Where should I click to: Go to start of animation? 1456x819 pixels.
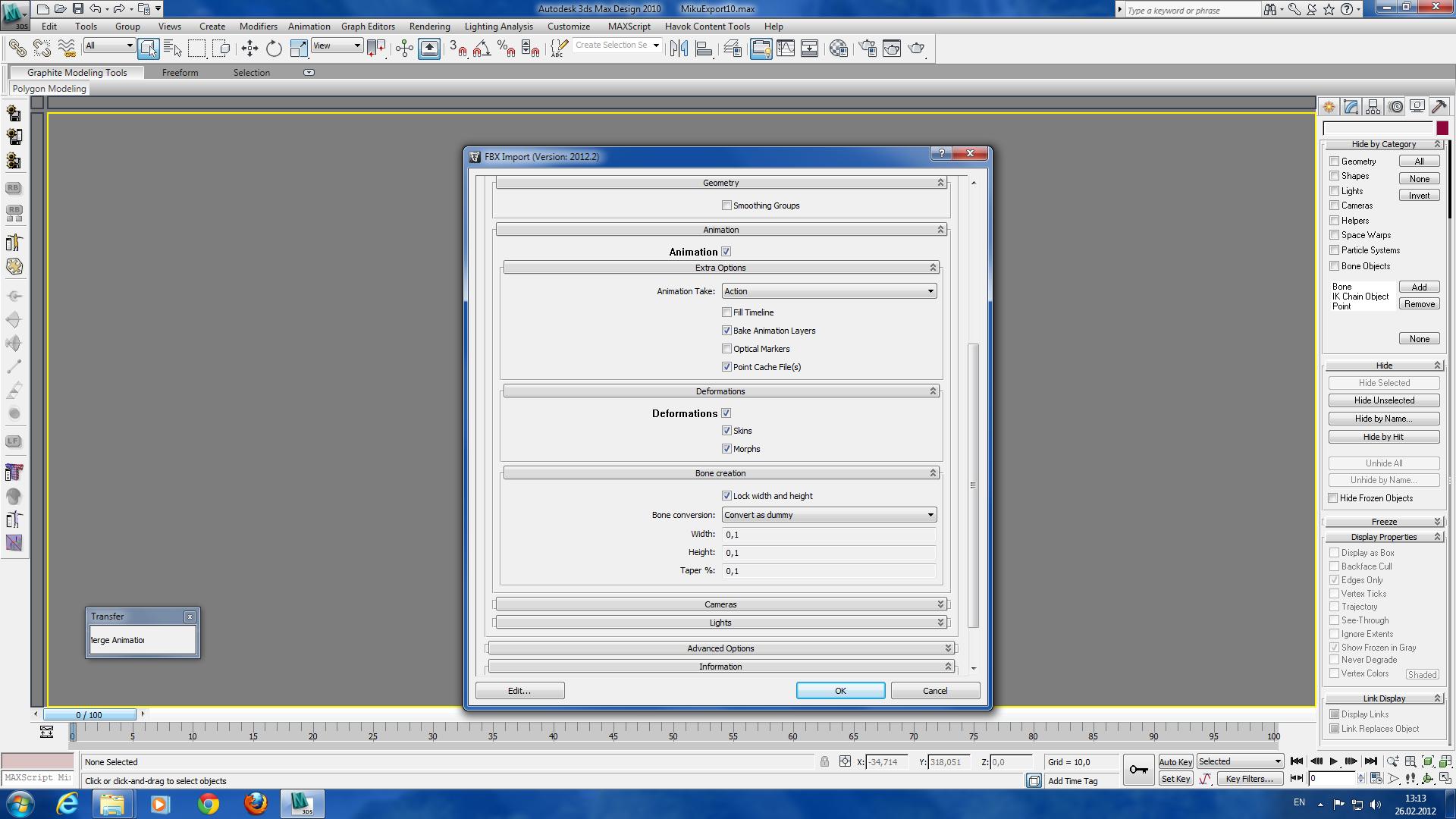[1297, 761]
